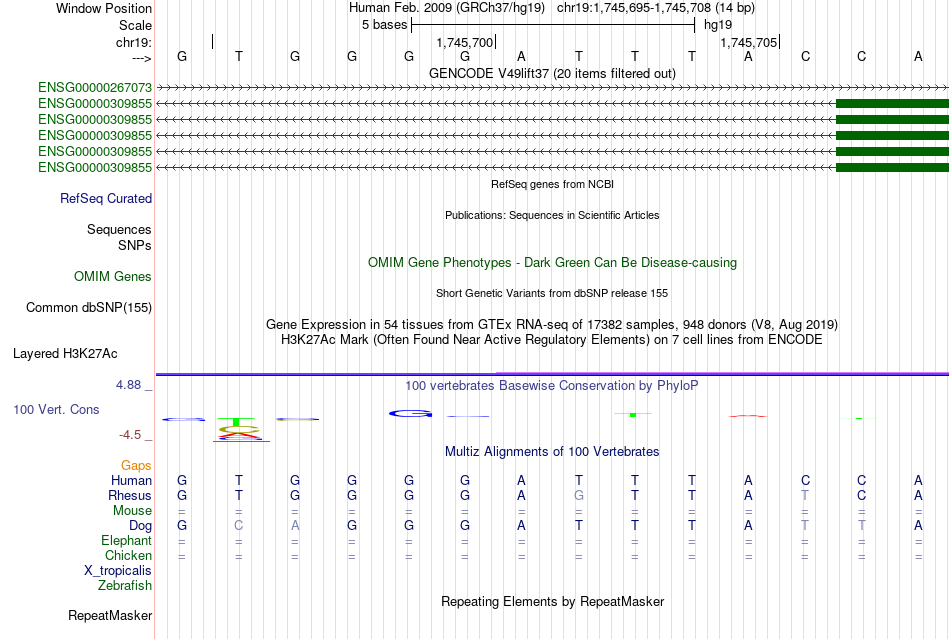Click the H3K27Ac Mark ENCODE track title
Viewport: 950px width, 639px height.
(x=552, y=340)
